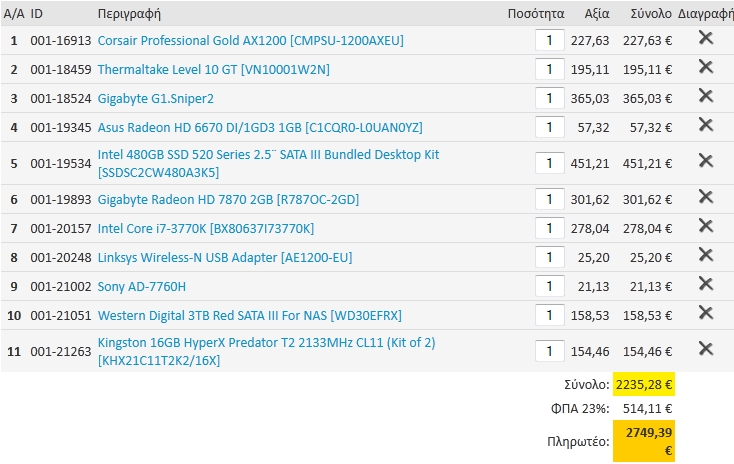Delete the Kingston 16GB HyperX Predator row
Screen dimensions: 734x464
pyautogui.click(x=705, y=349)
